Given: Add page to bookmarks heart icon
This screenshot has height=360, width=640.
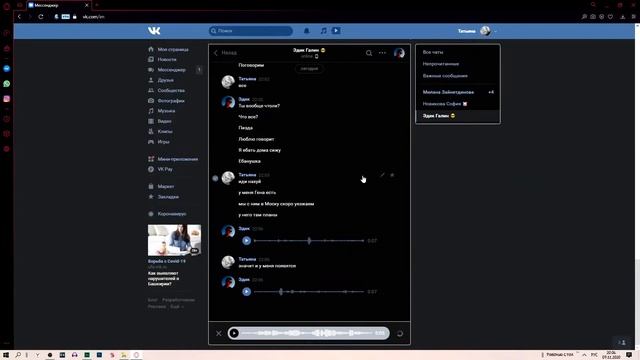Looking at the screenshot, I should tap(610, 17).
